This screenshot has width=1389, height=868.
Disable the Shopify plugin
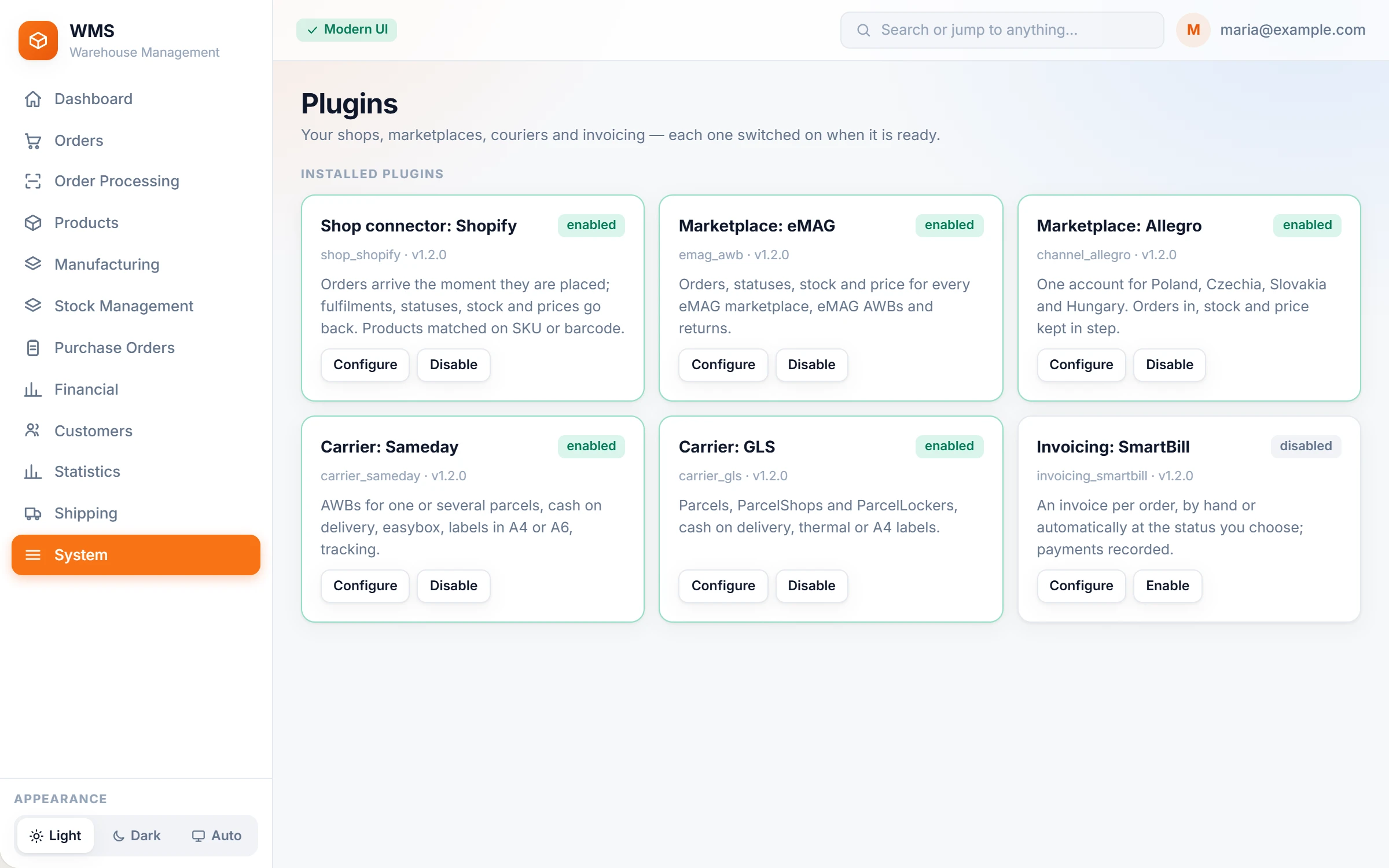pyautogui.click(x=454, y=365)
